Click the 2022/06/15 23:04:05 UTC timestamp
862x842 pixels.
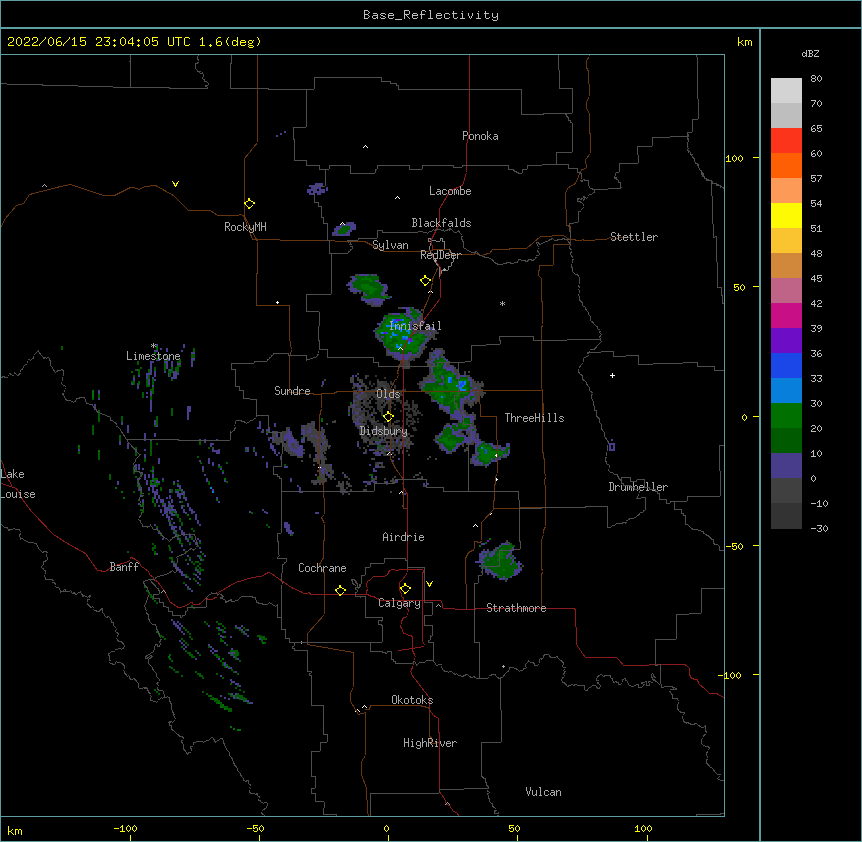pos(134,42)
